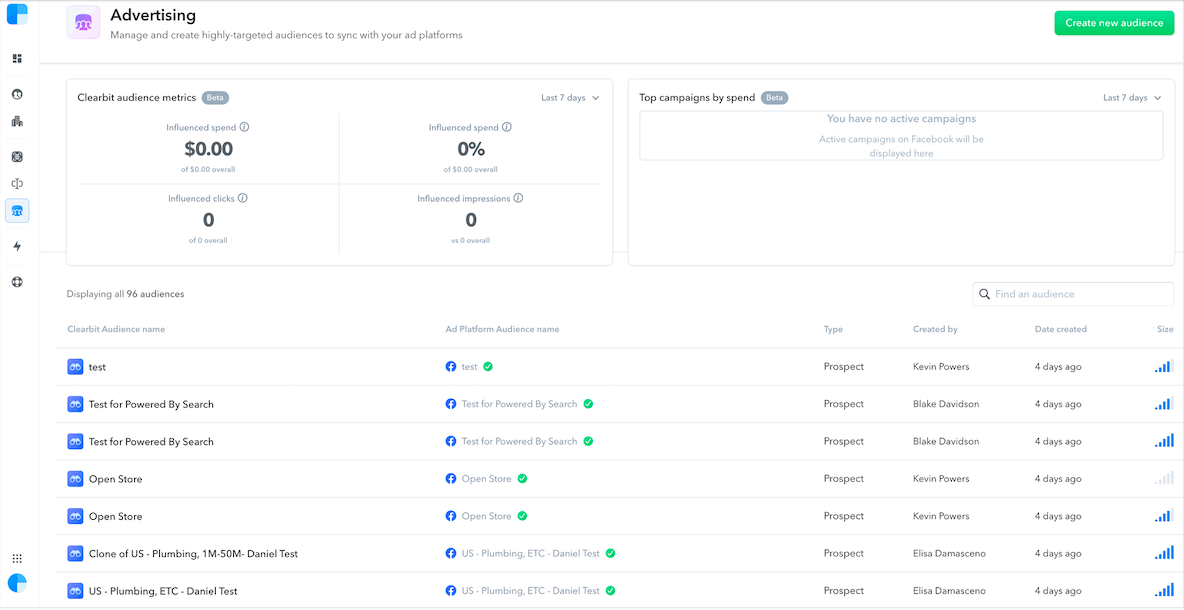Image resolution: width=1184 pixels, height=610 pixels.
Task: Click Clearbit Audience name column header
Action: tap(116, 329)
